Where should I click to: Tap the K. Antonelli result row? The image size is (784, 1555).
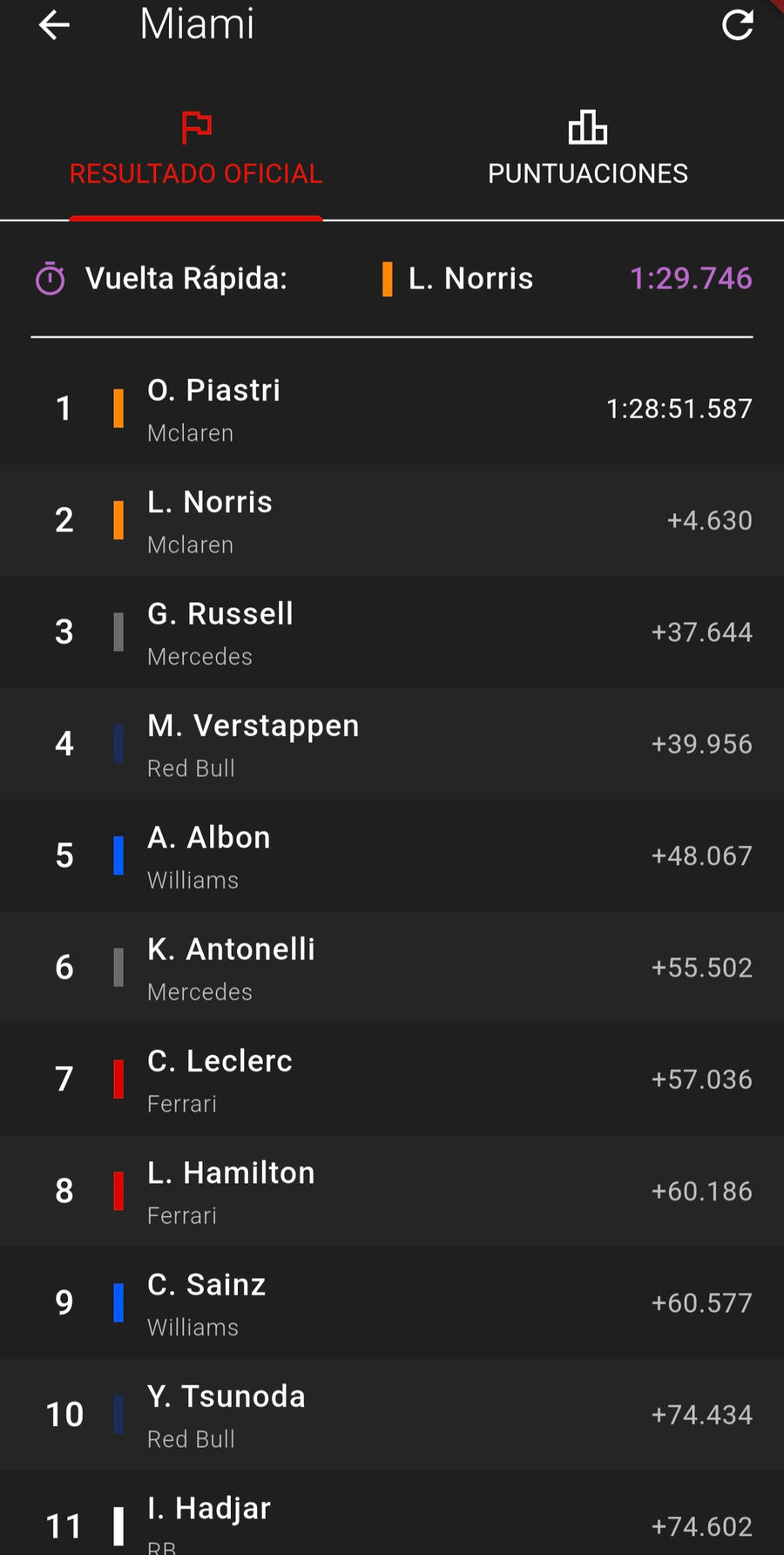pyautogui.click(x=392, y=968)
